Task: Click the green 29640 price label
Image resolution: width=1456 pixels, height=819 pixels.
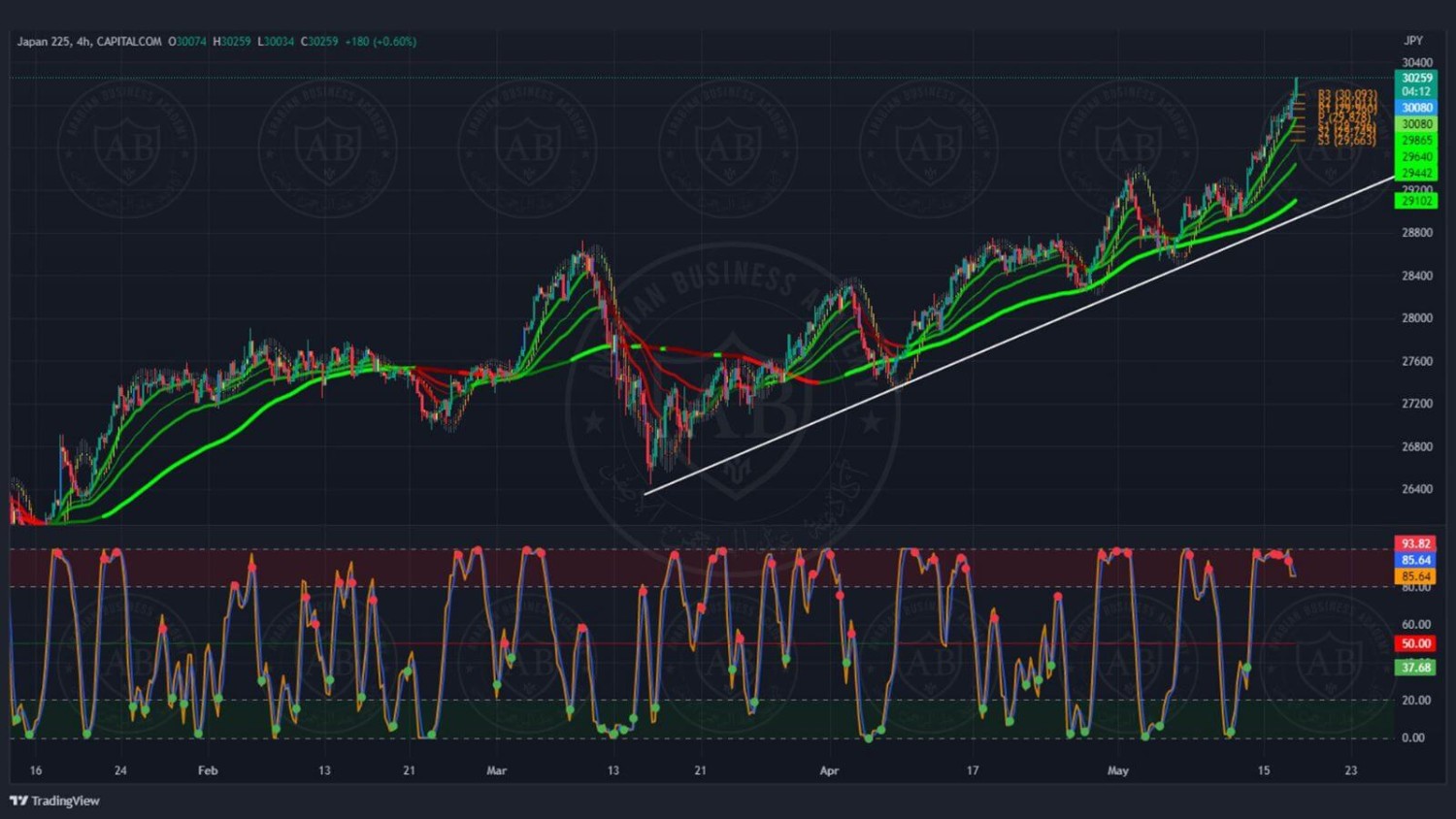Action: tap(1416, 157)
